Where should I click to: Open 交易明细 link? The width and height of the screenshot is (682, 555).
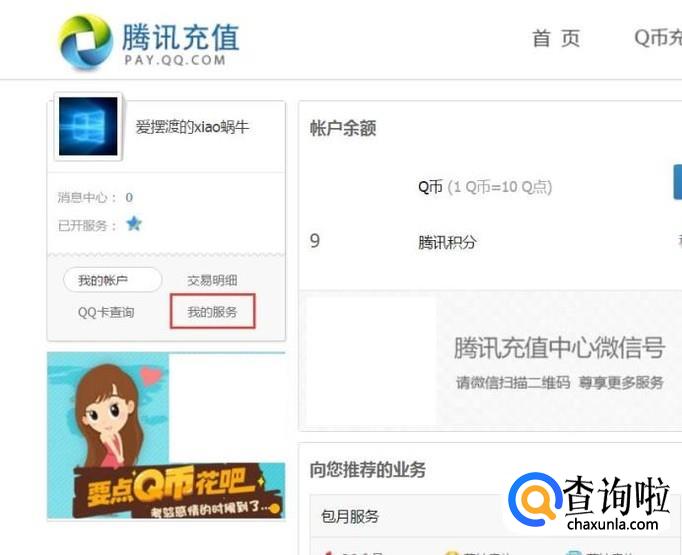pyautogui.click(x=212, y=280)
